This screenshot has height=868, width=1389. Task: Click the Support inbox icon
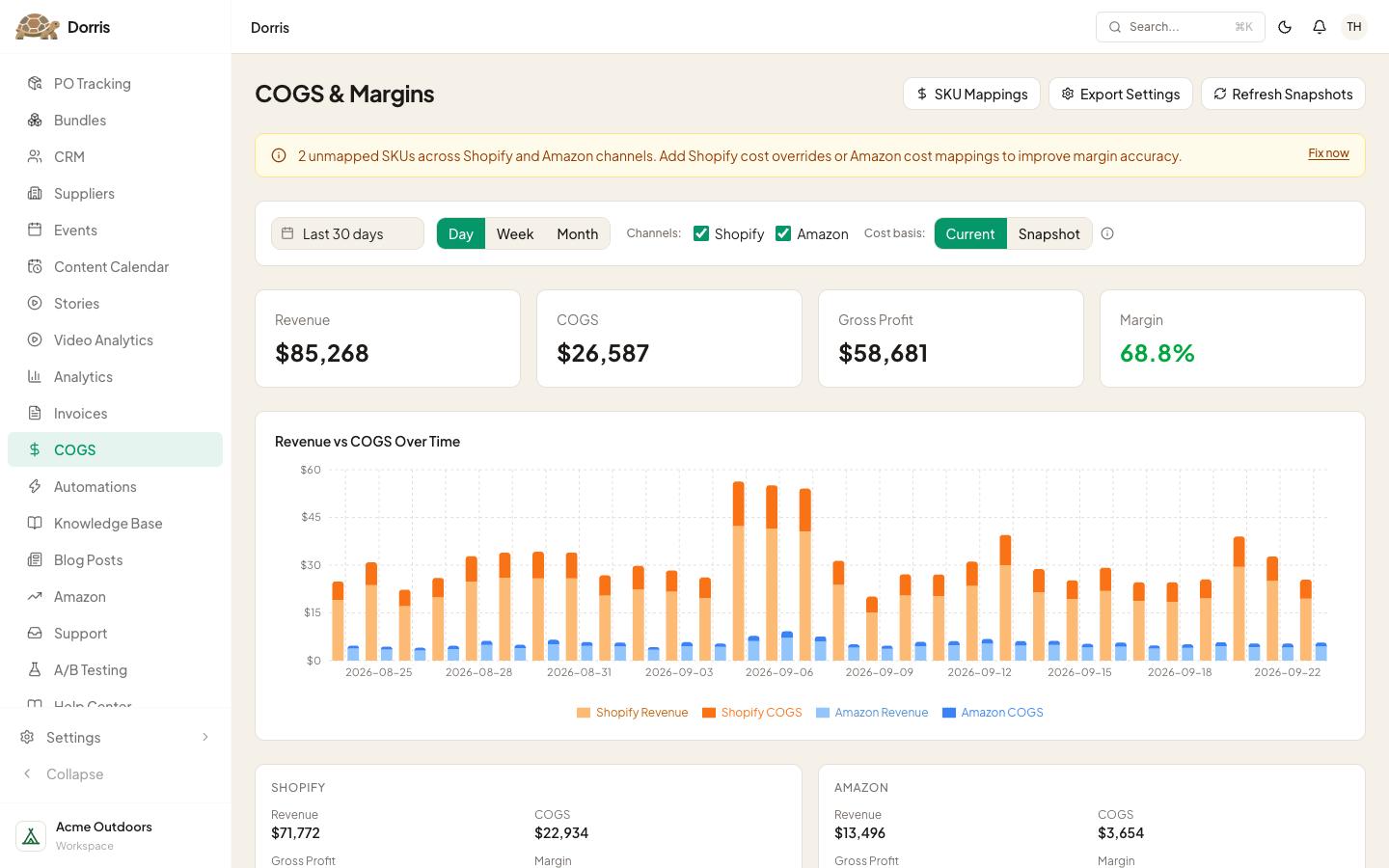tap(35, 633)
